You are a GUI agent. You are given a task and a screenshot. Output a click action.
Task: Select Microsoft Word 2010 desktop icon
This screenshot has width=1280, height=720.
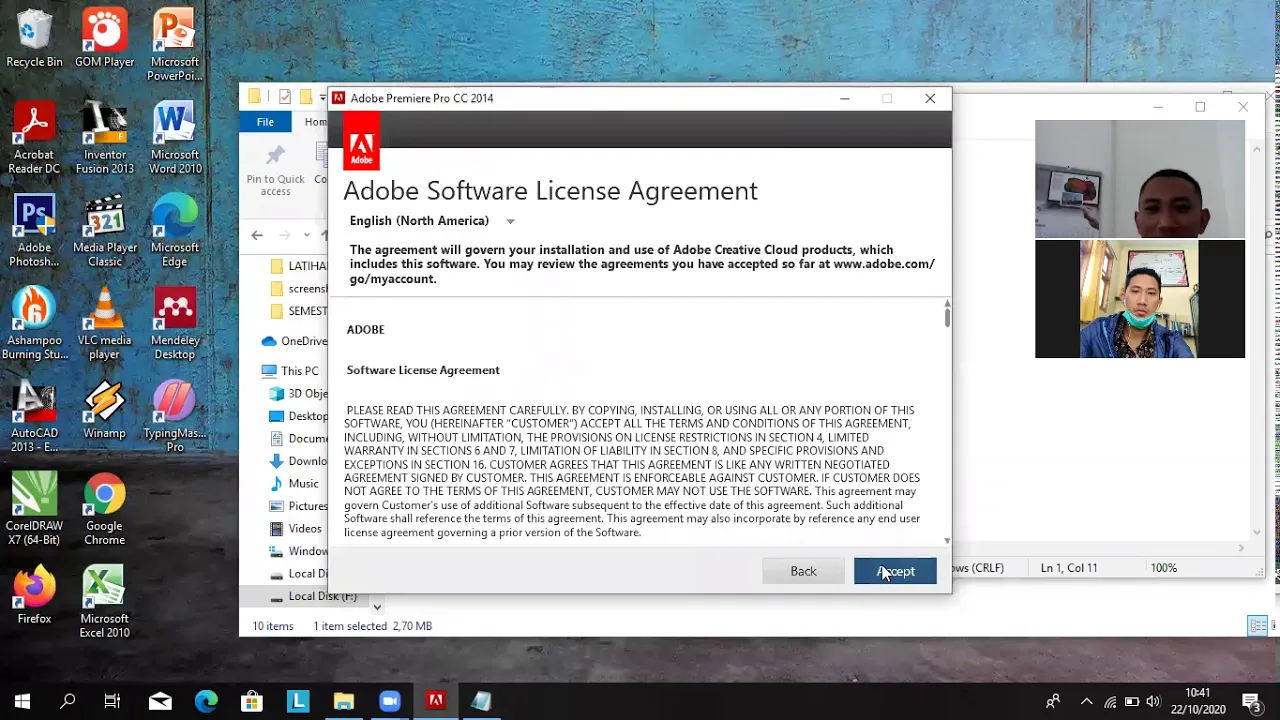[x=174, y=139]
